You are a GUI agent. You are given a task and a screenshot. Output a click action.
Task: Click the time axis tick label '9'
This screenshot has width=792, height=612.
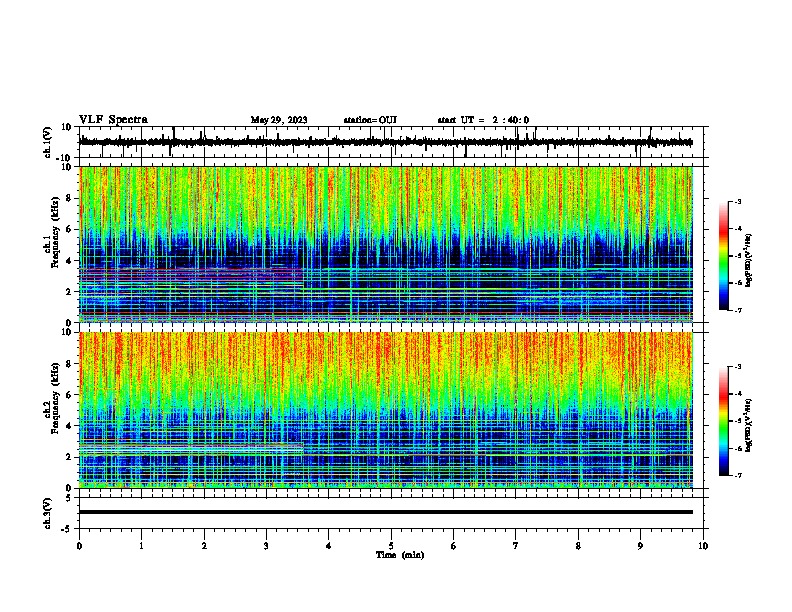640,545
